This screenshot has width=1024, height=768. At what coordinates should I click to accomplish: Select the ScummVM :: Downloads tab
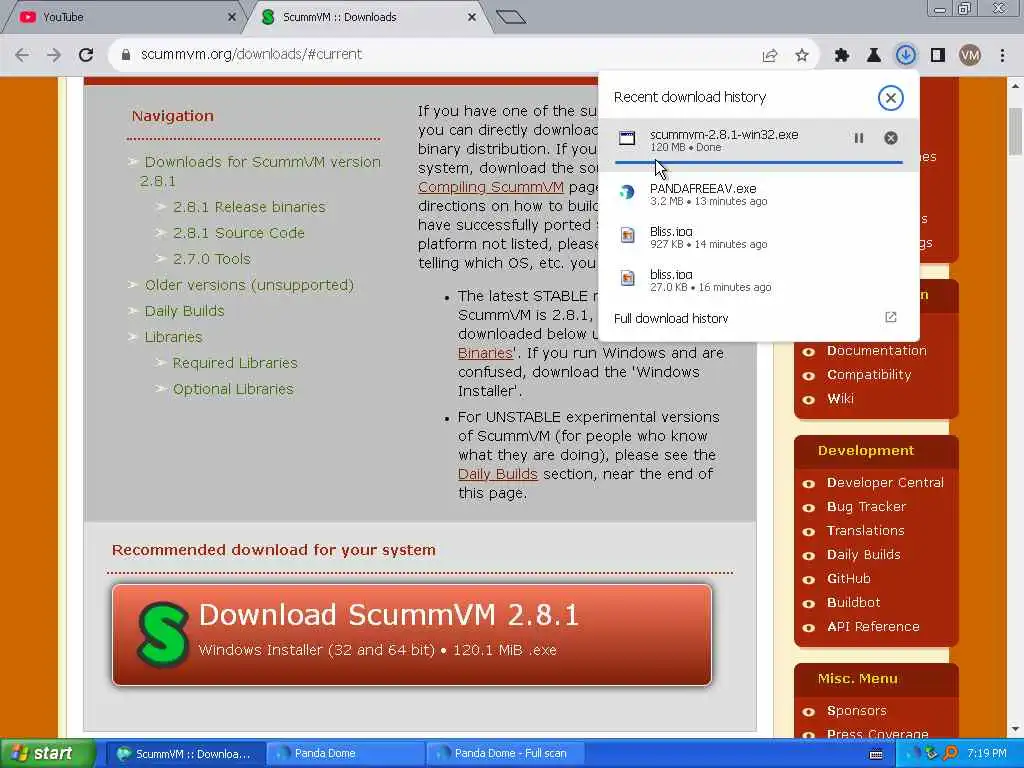pyautogui.click(x=366, y=17)
